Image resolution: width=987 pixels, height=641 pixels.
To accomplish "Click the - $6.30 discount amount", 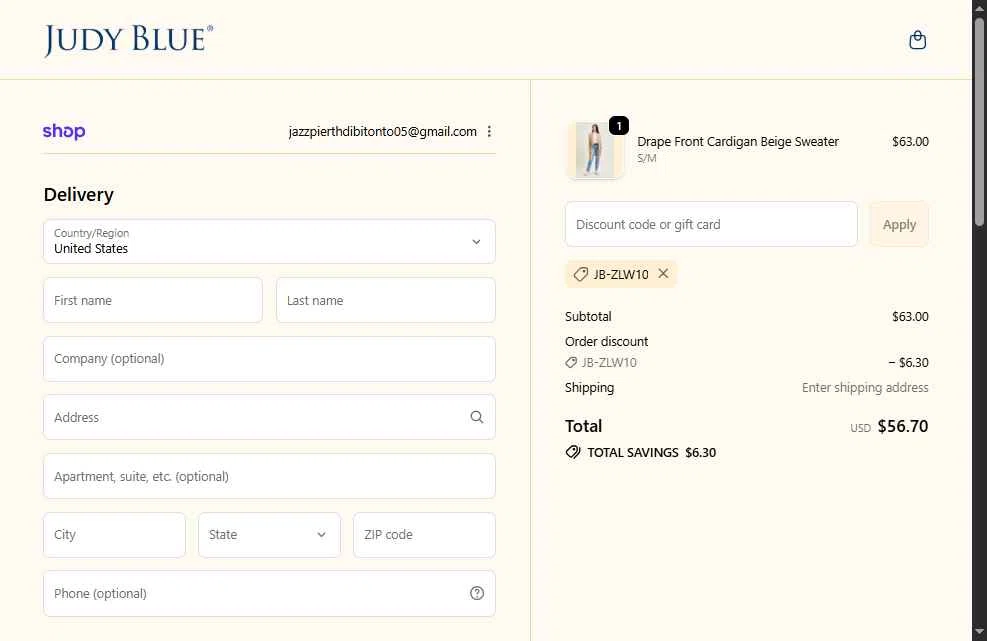I will point(908,363).
